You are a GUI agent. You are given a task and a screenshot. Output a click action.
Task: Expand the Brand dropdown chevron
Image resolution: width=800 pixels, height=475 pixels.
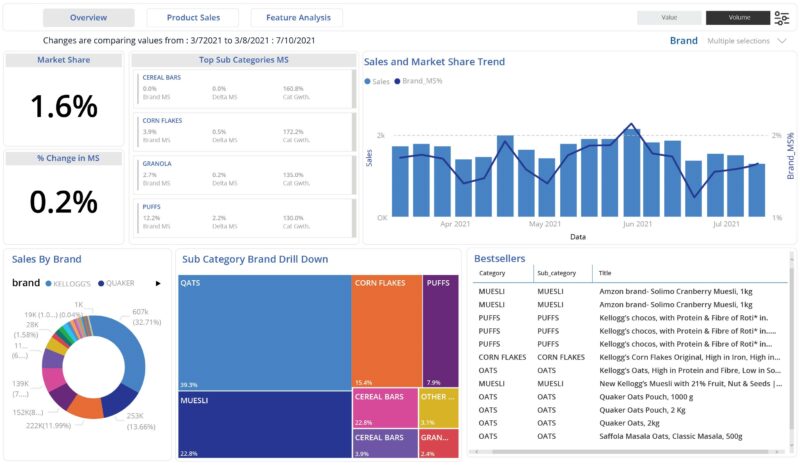click(782, 41)
